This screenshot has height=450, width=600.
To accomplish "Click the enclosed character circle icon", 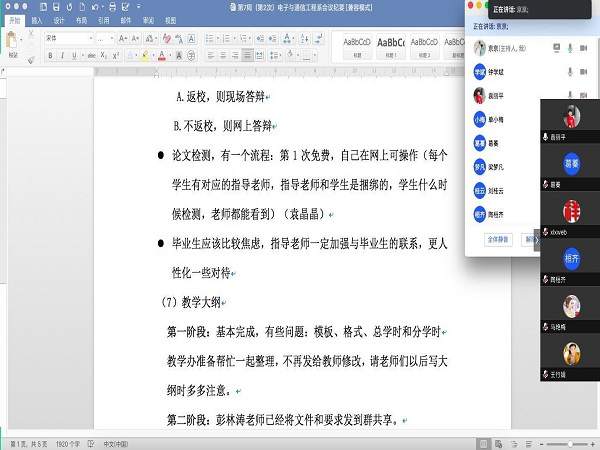I will (x=191, y=56).
